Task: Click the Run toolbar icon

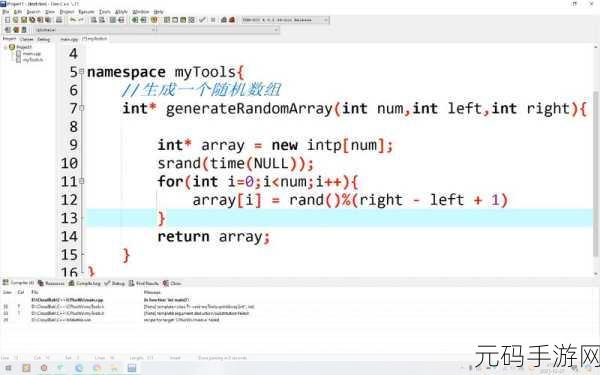Action: (175, 20)
